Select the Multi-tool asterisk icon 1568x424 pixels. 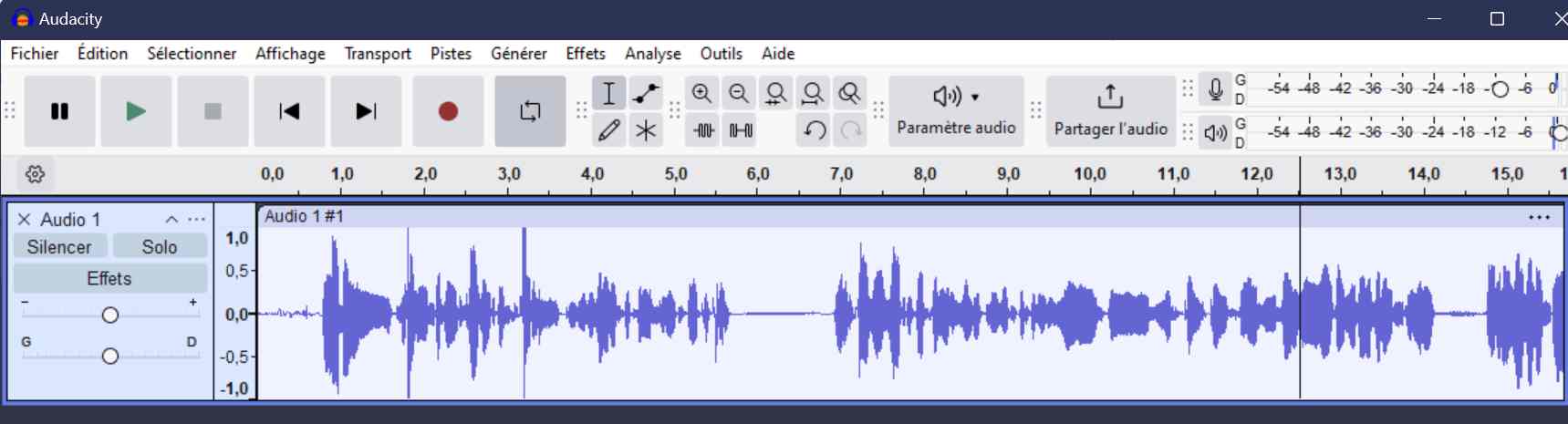646,130
